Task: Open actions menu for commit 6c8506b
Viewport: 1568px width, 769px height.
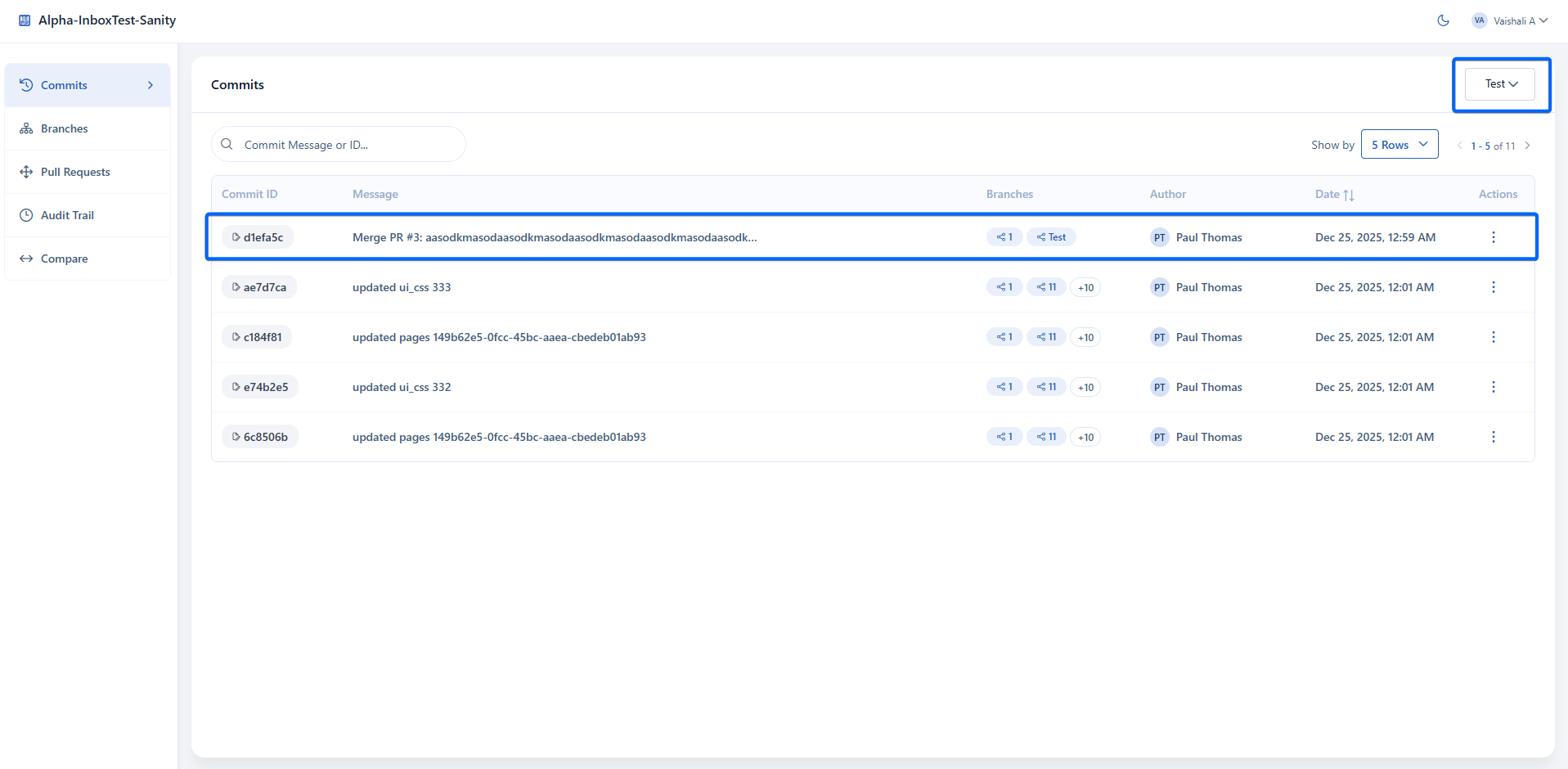Action: pos(1494,437)
